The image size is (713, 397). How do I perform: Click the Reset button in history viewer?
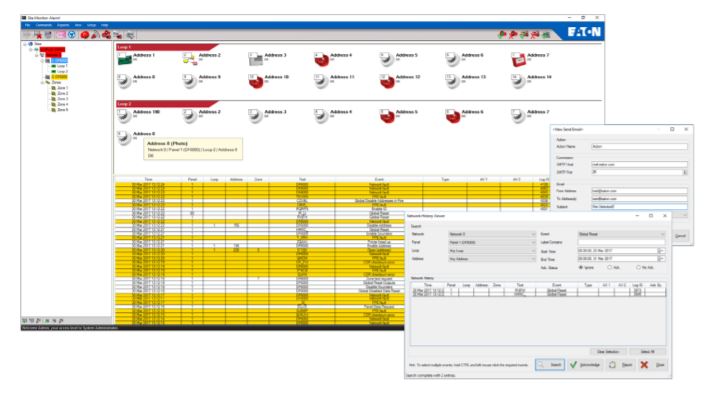click(621, 365)
